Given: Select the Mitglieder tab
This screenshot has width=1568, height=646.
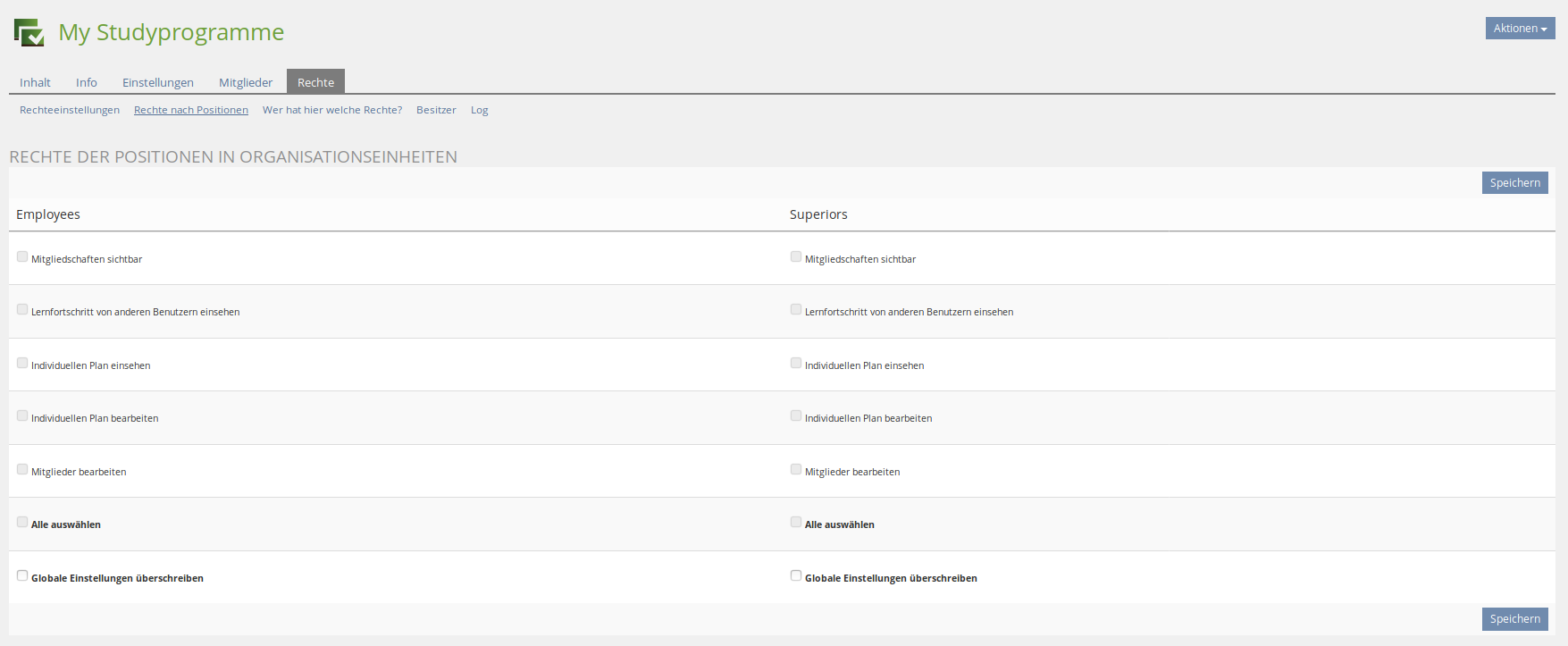Looking at the screenshot, I should [x=246, y=82].
